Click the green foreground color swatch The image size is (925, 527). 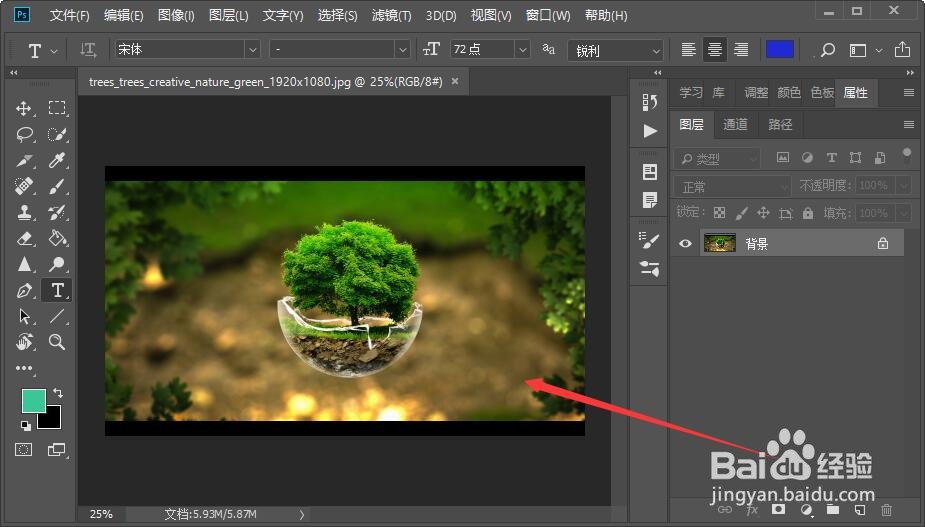click(x=34, y=401)
